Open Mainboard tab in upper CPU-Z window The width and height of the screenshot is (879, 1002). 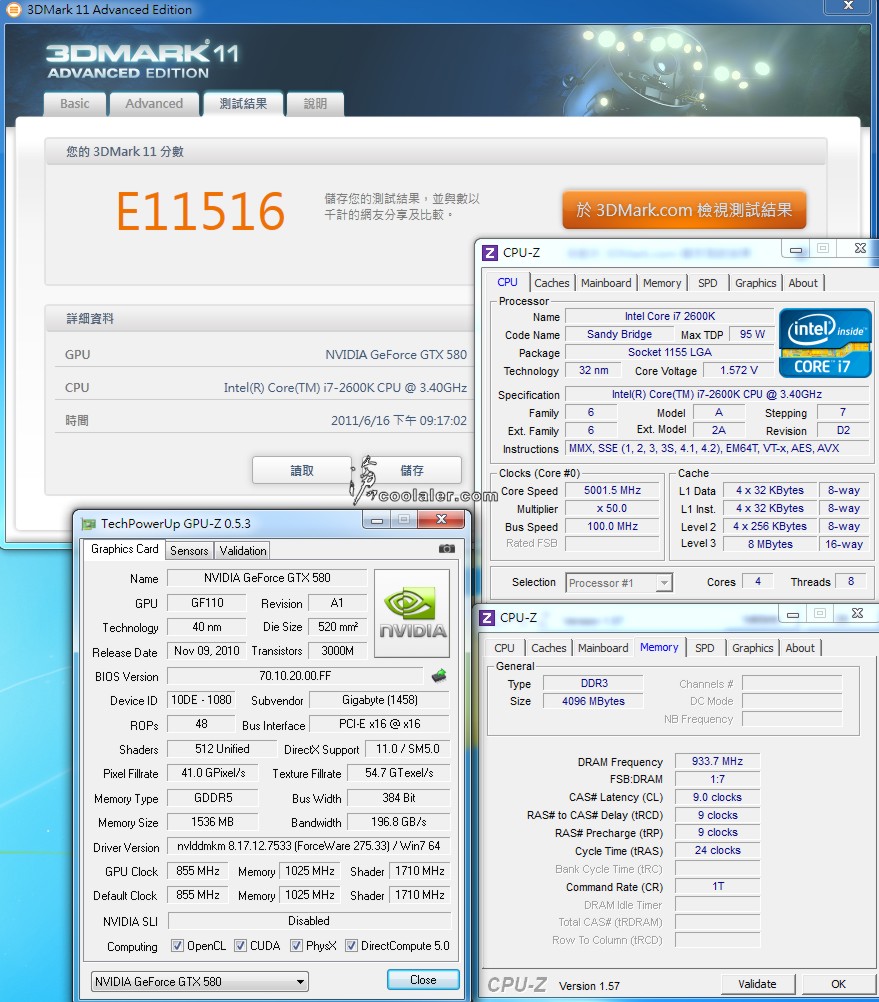coord(606,283)
